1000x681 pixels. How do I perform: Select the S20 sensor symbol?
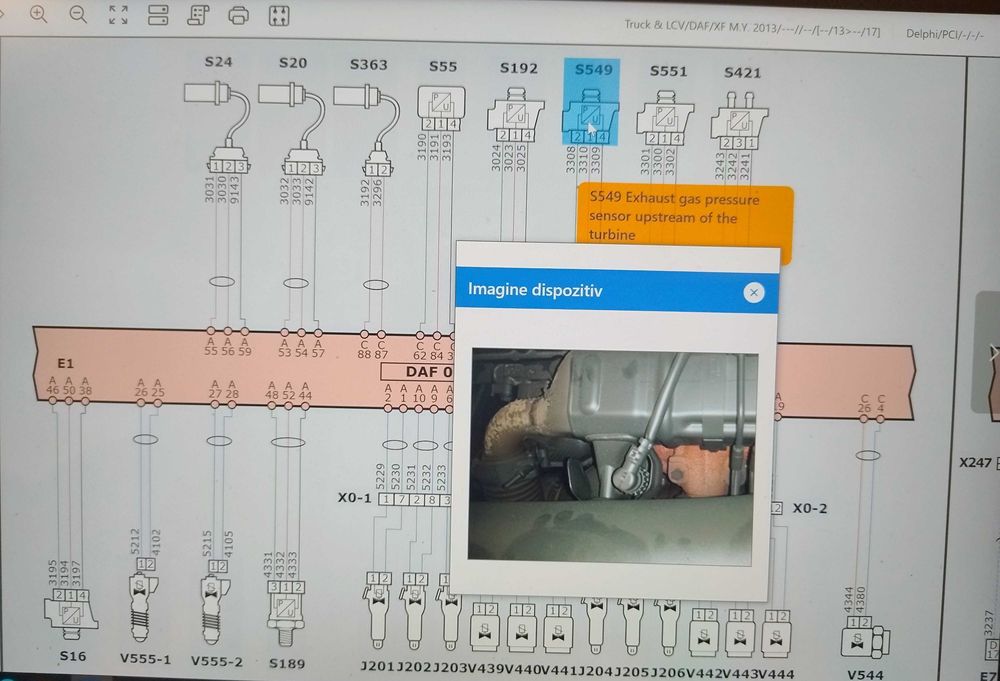(294, 129)
